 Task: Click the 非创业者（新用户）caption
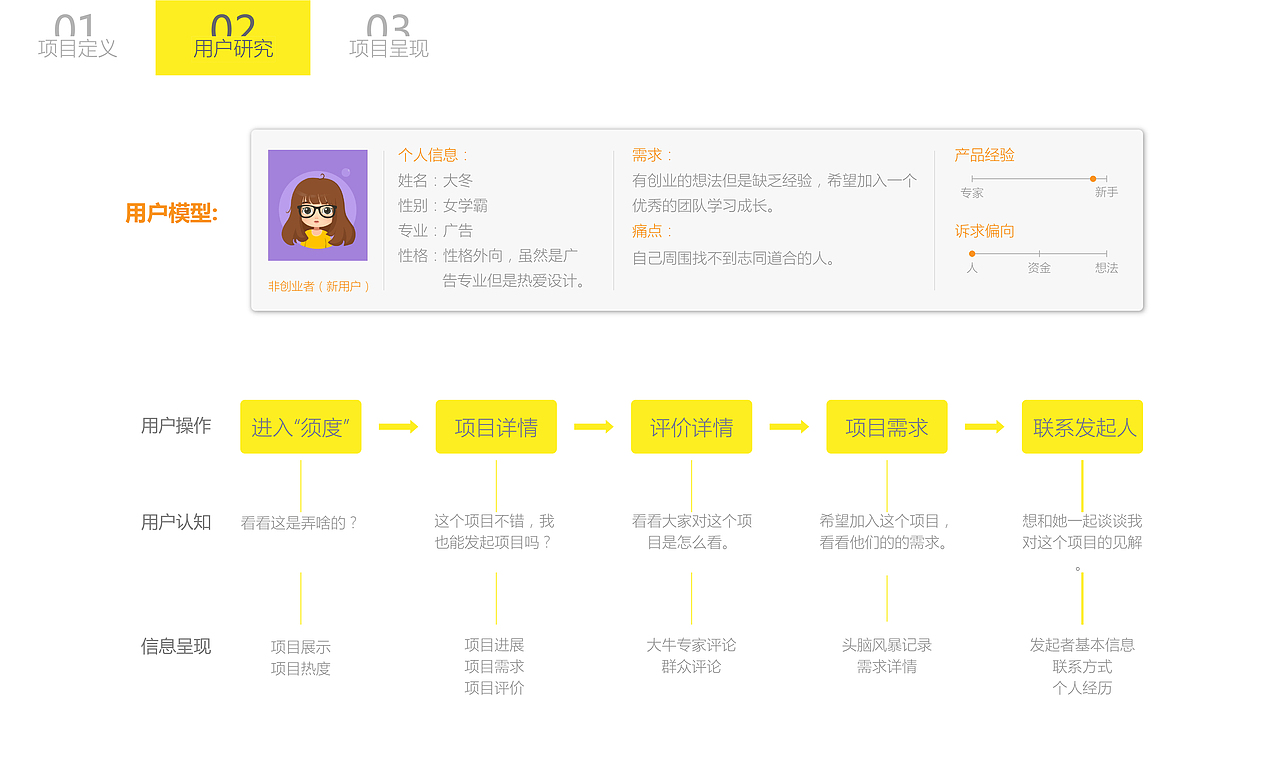click(319, 286)
